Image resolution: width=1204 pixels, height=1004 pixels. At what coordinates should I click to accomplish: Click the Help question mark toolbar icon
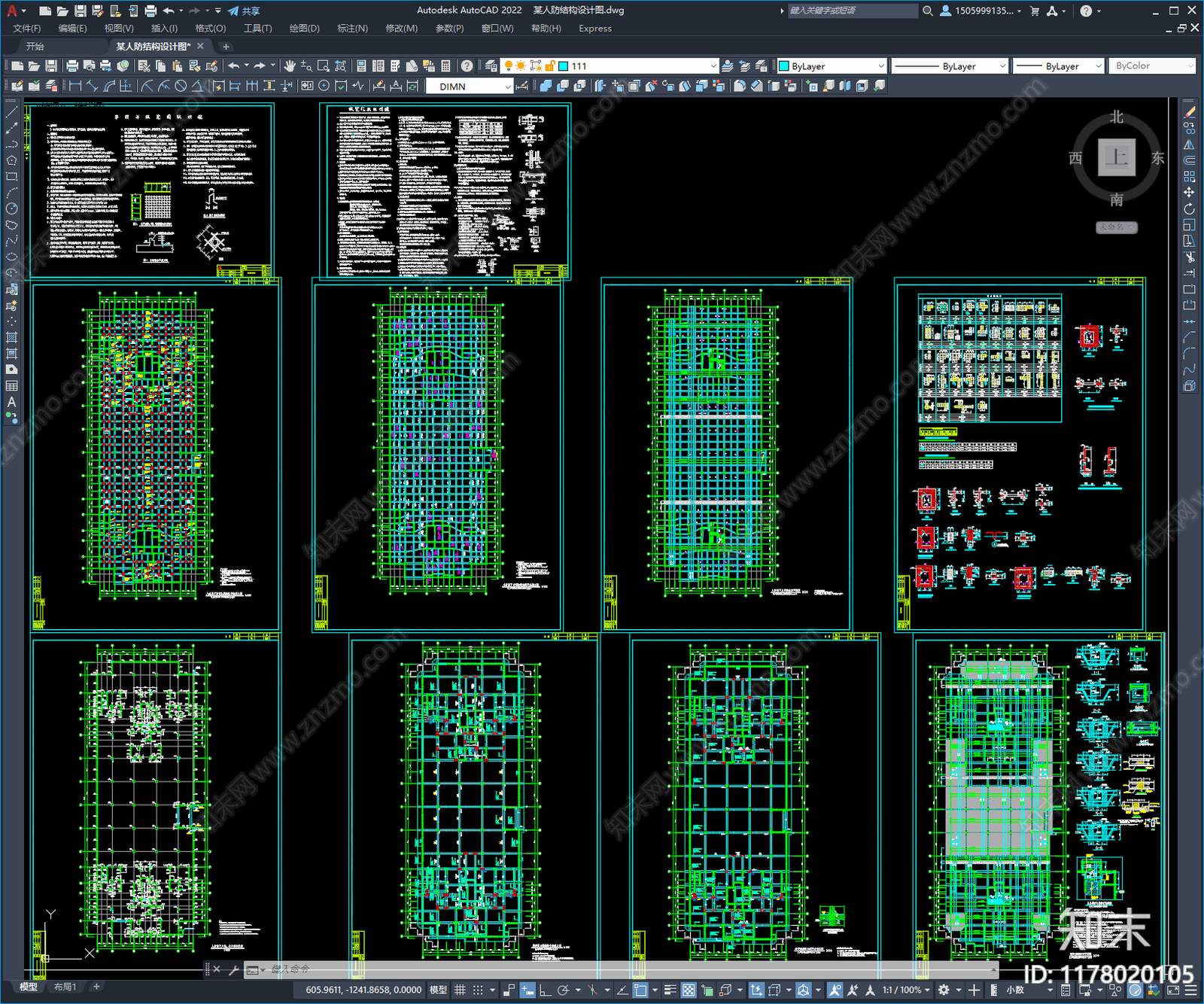[467, 66]
